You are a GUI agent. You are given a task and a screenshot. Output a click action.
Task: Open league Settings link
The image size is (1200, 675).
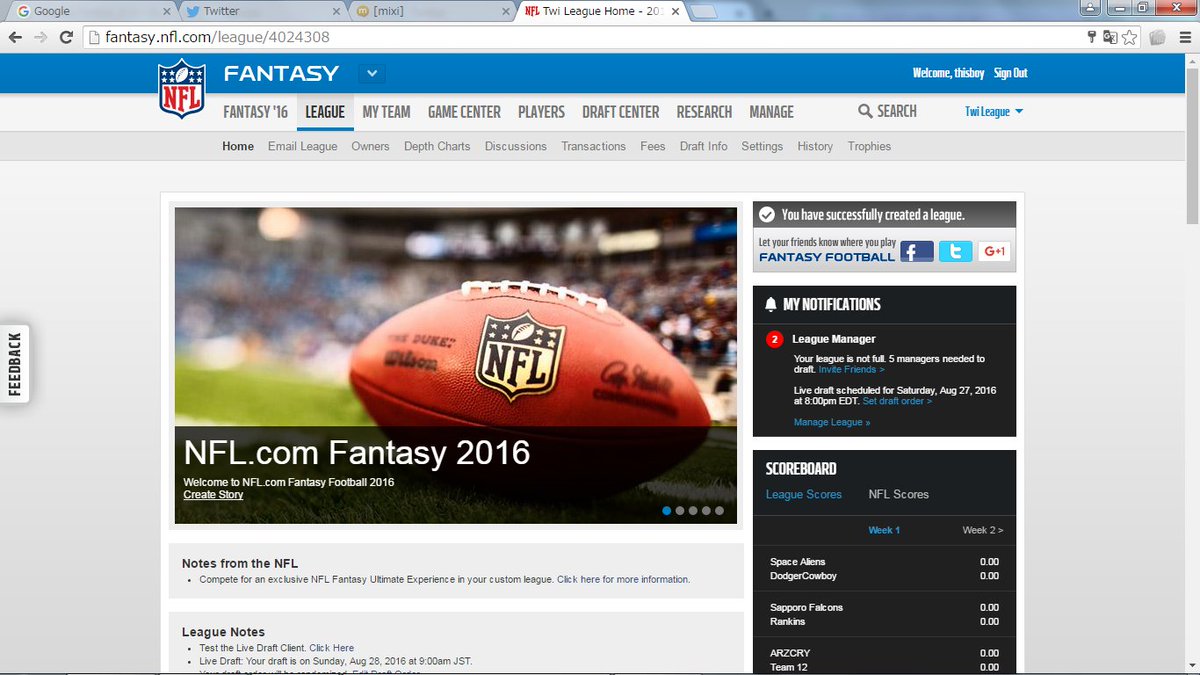pos(762,146)
